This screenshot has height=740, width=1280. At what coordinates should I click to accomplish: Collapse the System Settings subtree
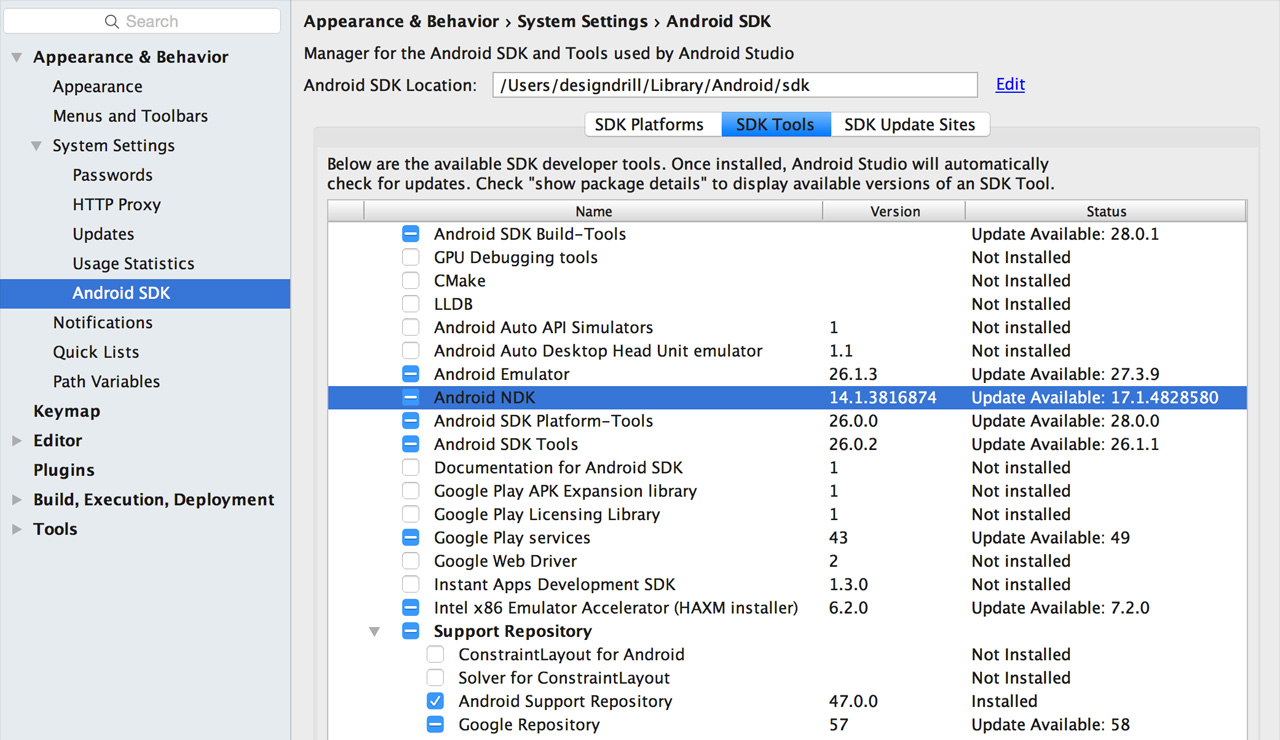(37, 146)
